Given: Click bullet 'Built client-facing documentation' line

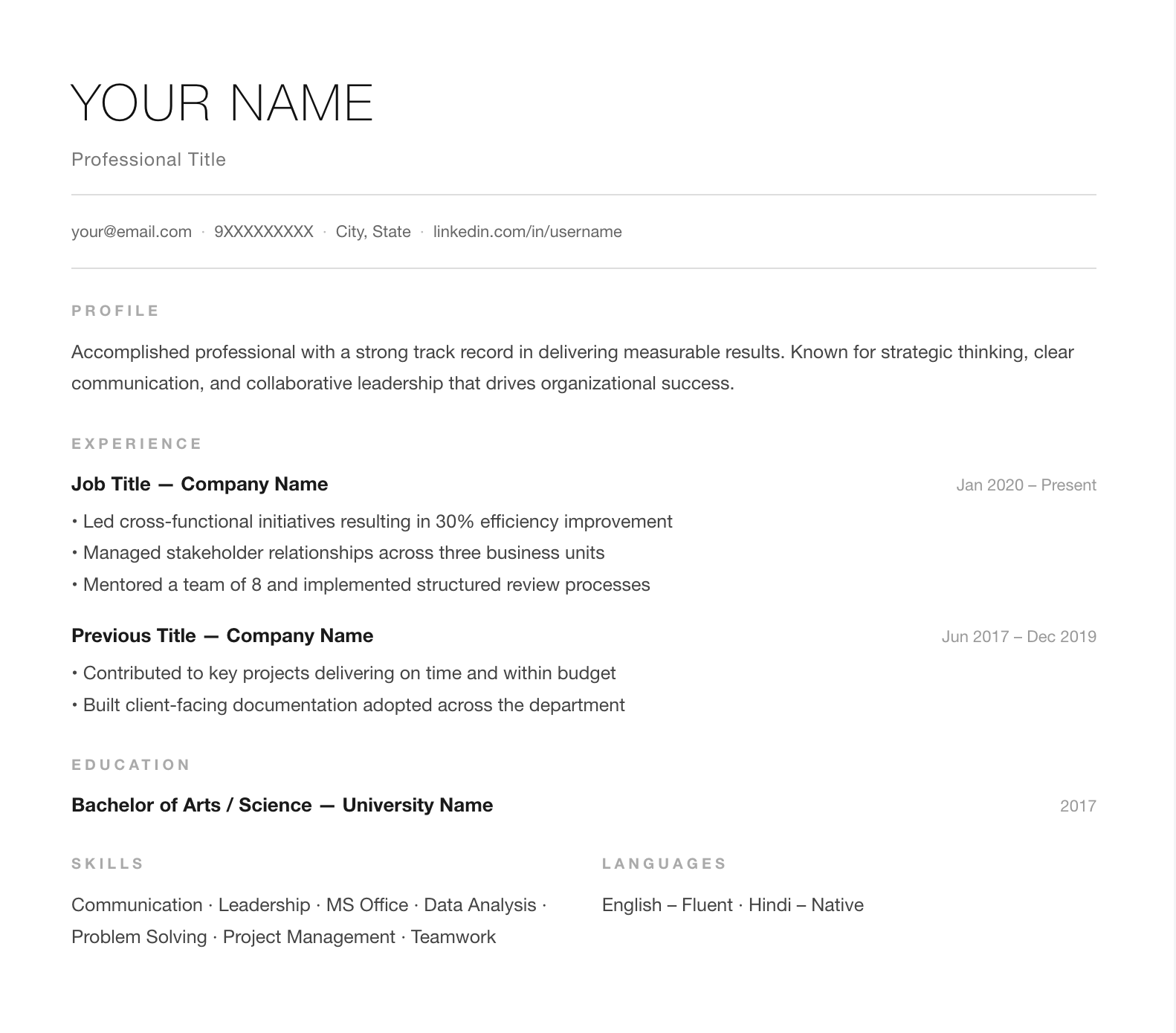Looking at the screenshot, I should click(x=348, y=705).
